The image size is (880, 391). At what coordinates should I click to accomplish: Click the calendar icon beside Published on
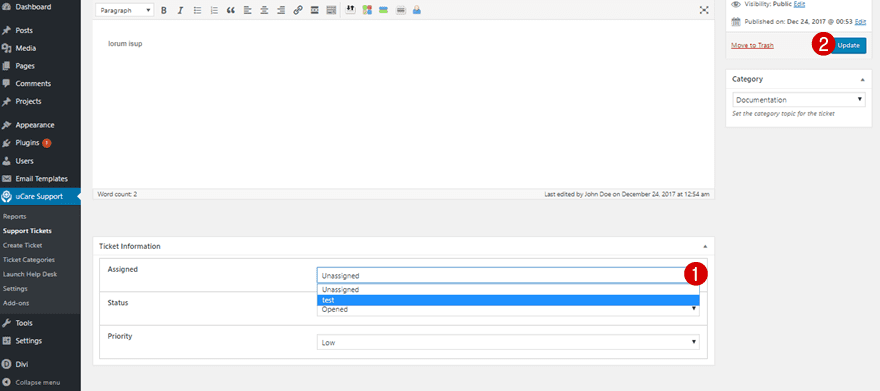[x=736, y=22]
